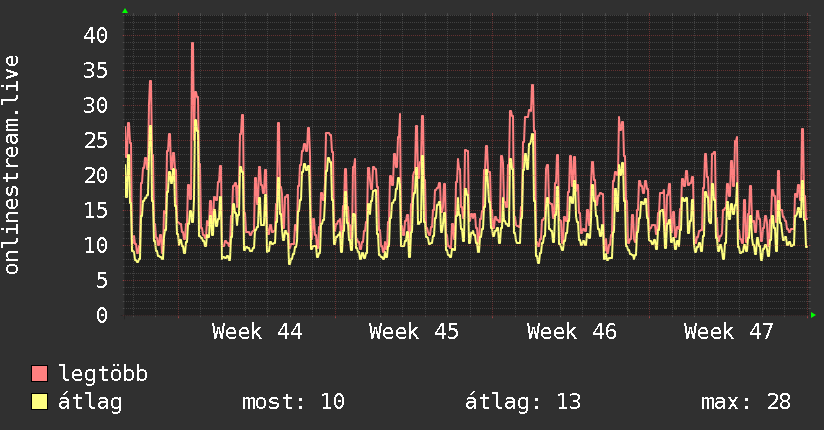The image size is (824, 430).
Task: Click the green arrow atop the y-axis
Action: (125, 11)
